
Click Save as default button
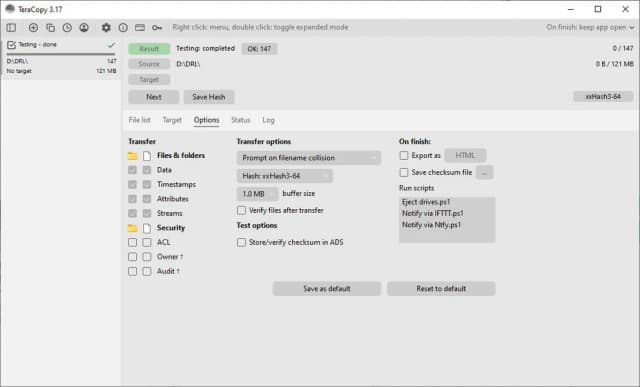[x=327, y=289]
